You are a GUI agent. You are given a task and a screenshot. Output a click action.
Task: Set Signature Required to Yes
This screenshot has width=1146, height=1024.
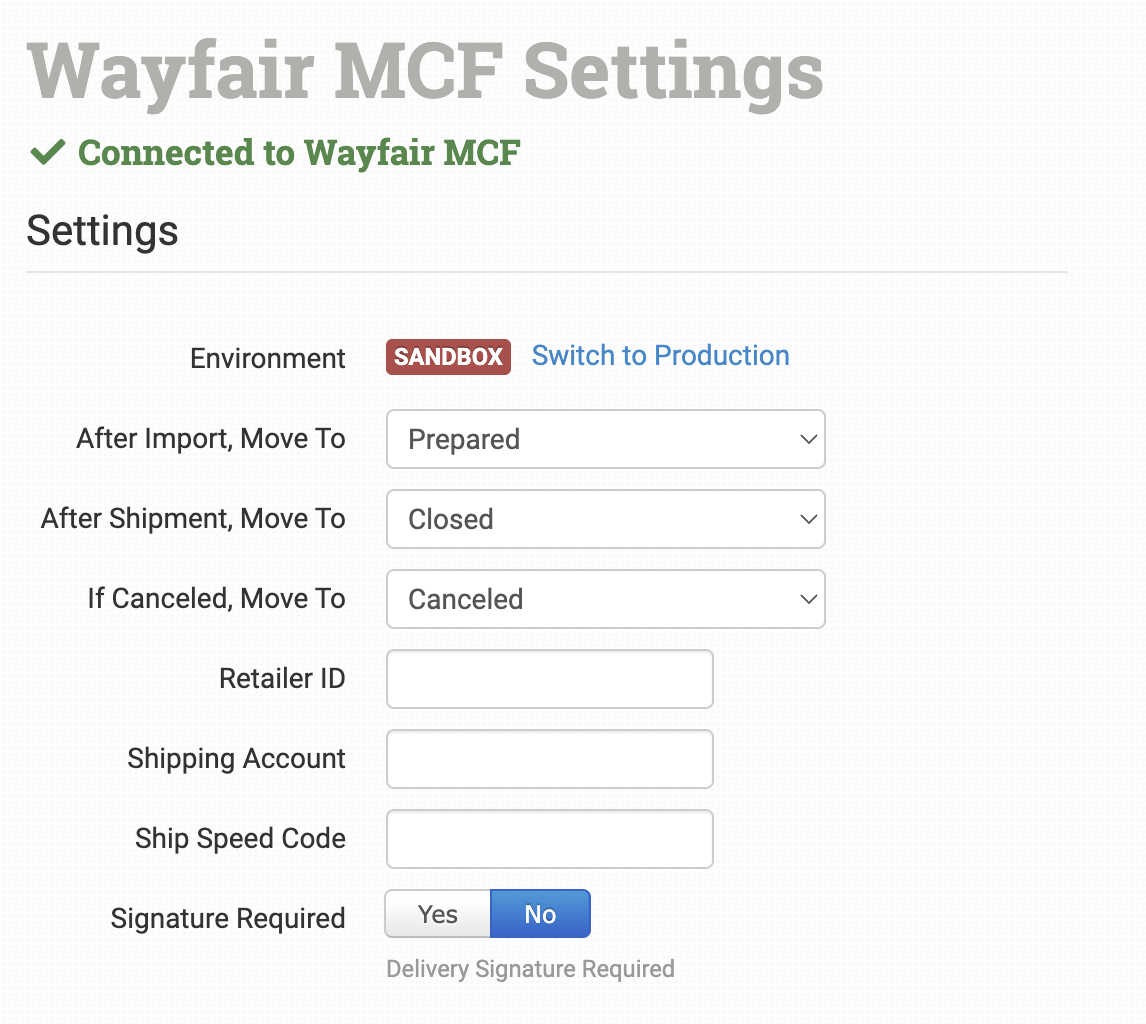[438, 914]
